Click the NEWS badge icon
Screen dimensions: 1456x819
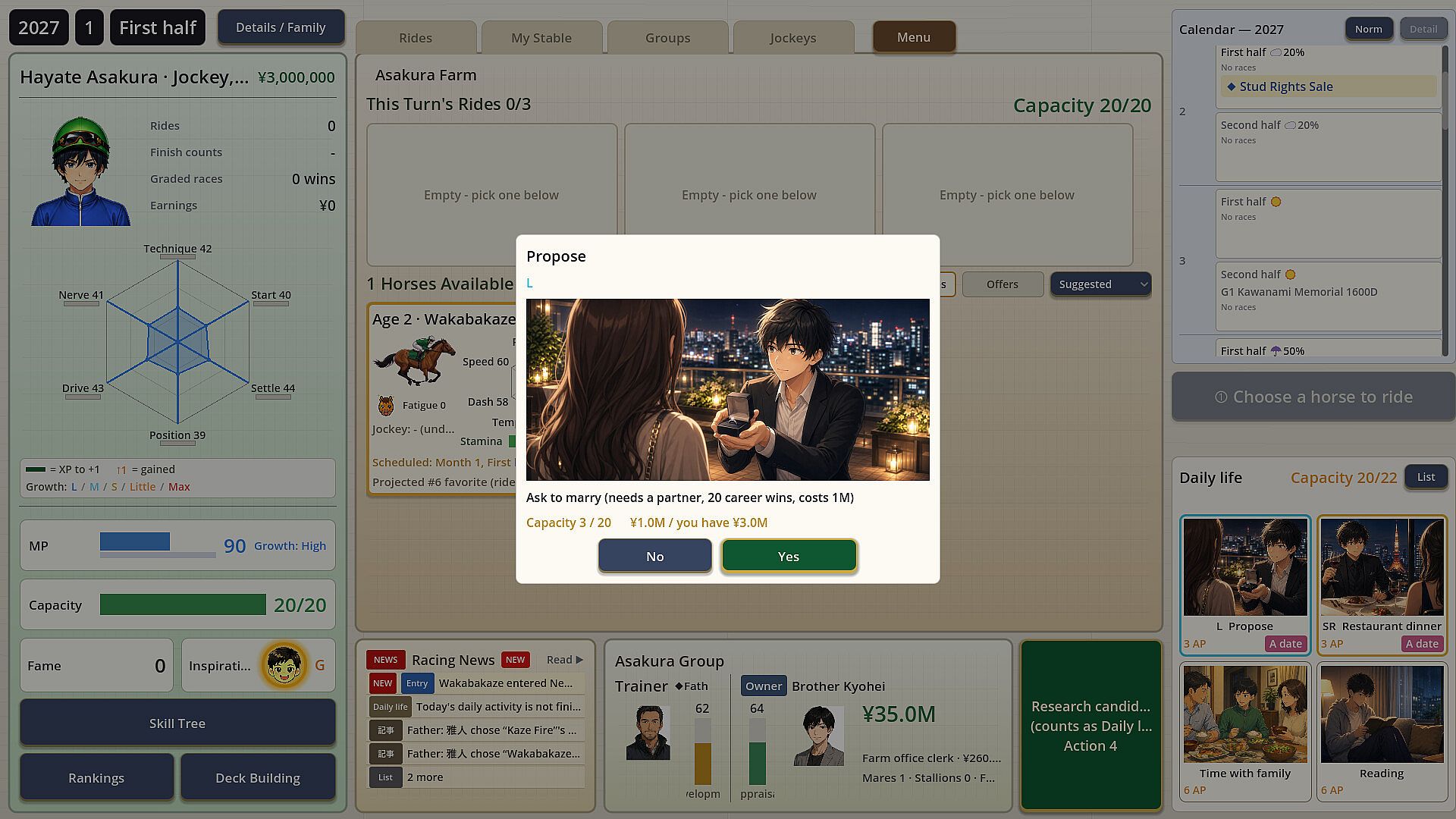point(385,660)
